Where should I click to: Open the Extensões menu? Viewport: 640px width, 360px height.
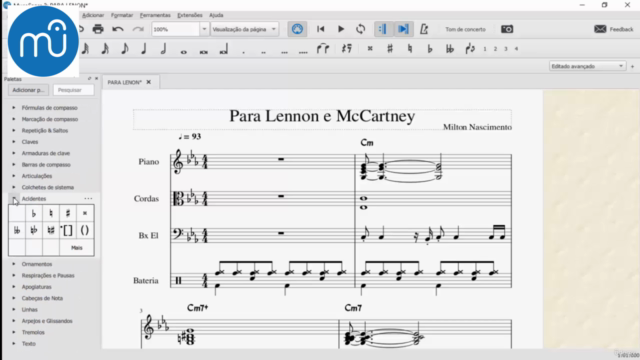(x=190, y=15)
